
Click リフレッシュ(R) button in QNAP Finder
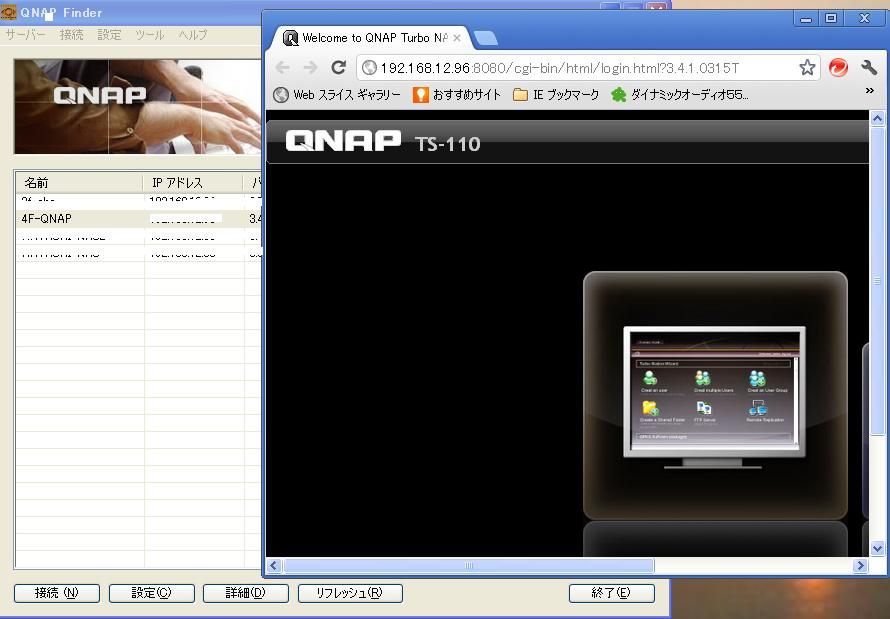pyautogui.click(x=350, y=593)
